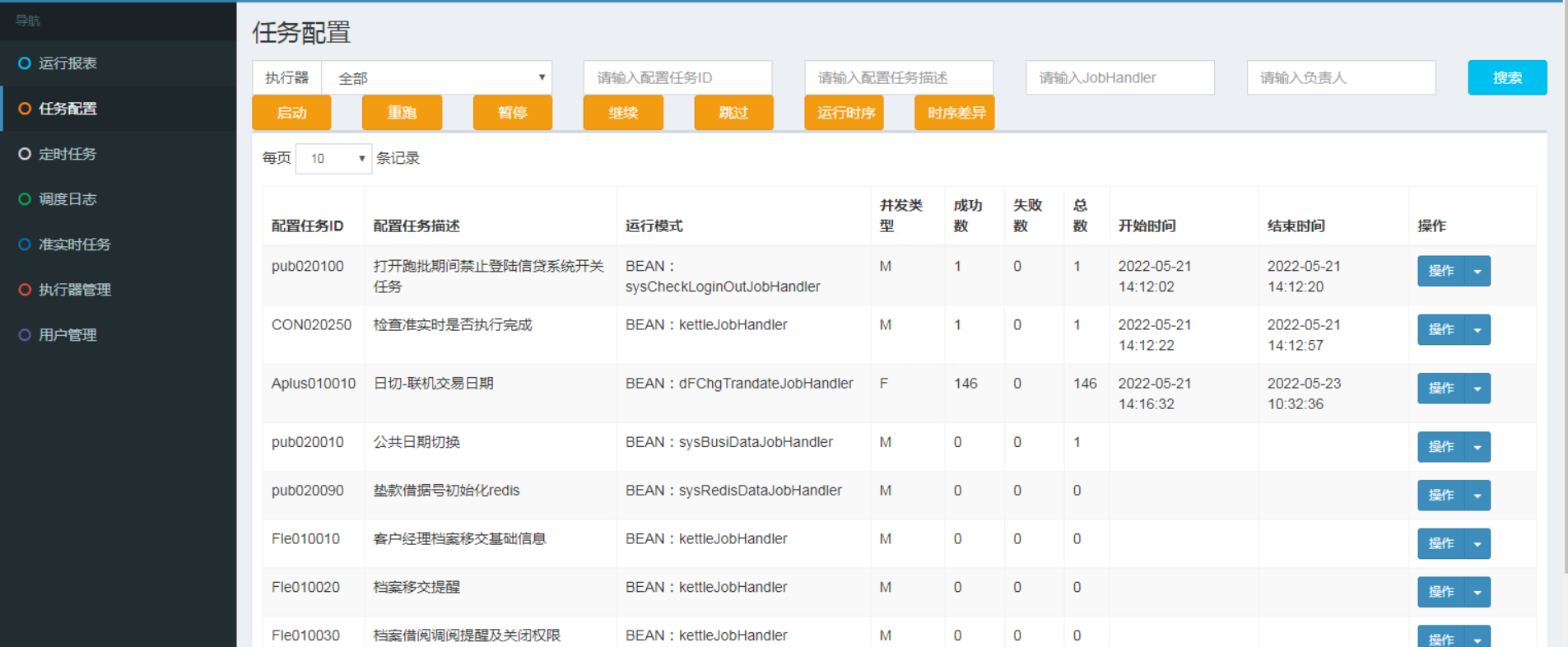Screen dimensions: 1568x647
Task: Expand 操作 dropdown arrow for pub020100 row
Action: coord(1477,272)
